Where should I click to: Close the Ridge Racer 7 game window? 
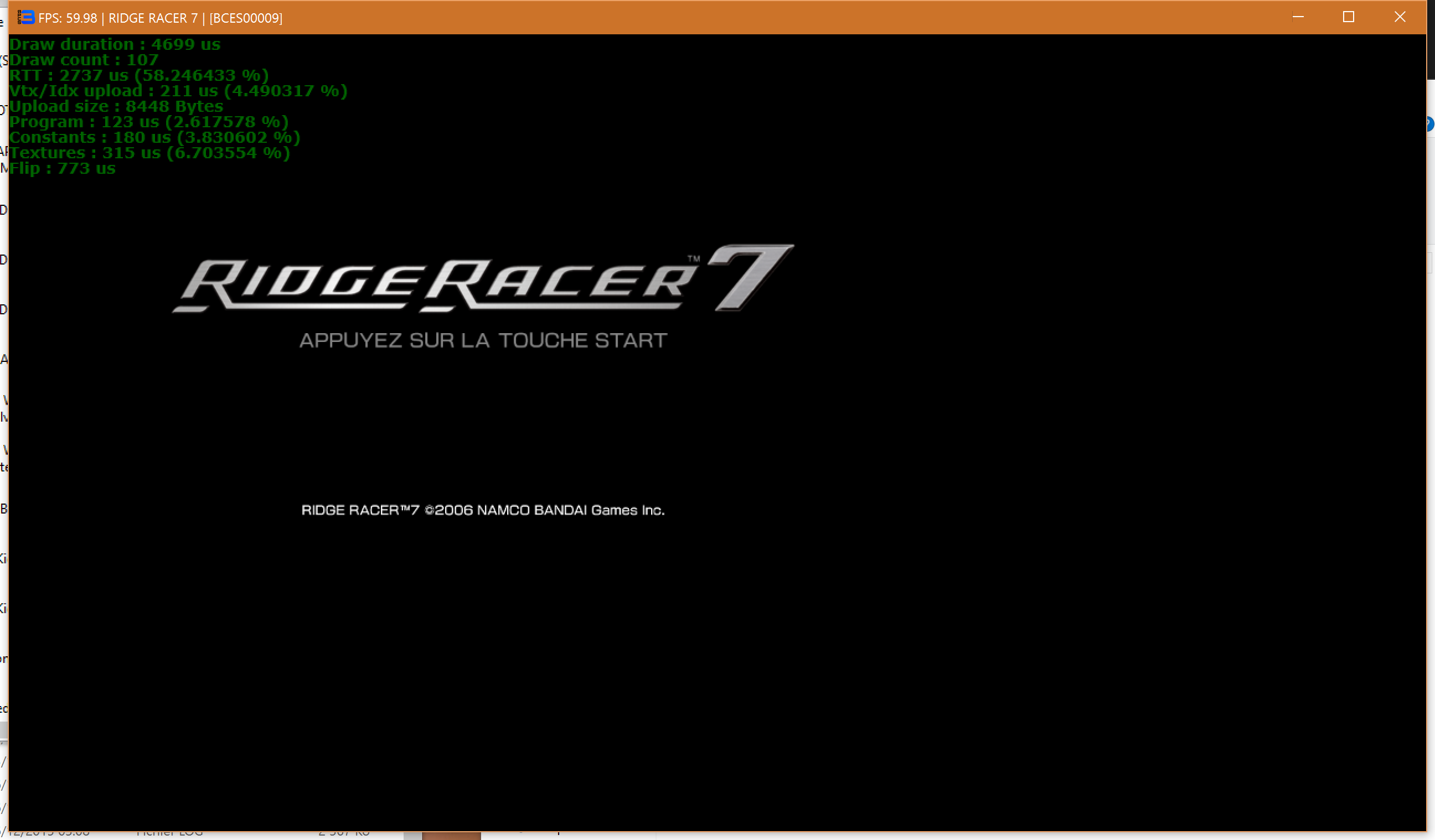[1399, 17]
